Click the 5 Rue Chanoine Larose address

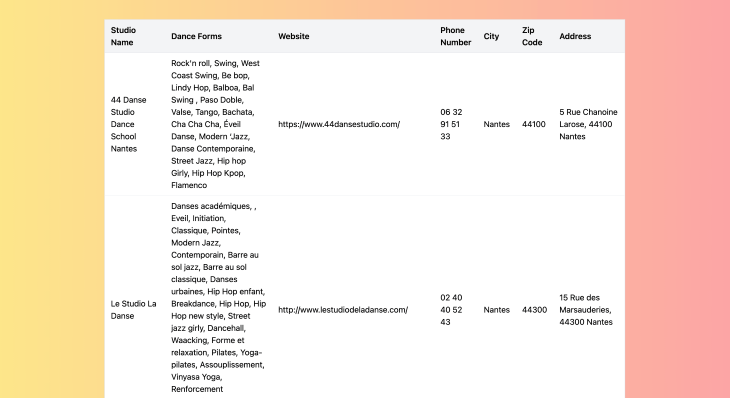pos(588,124)
